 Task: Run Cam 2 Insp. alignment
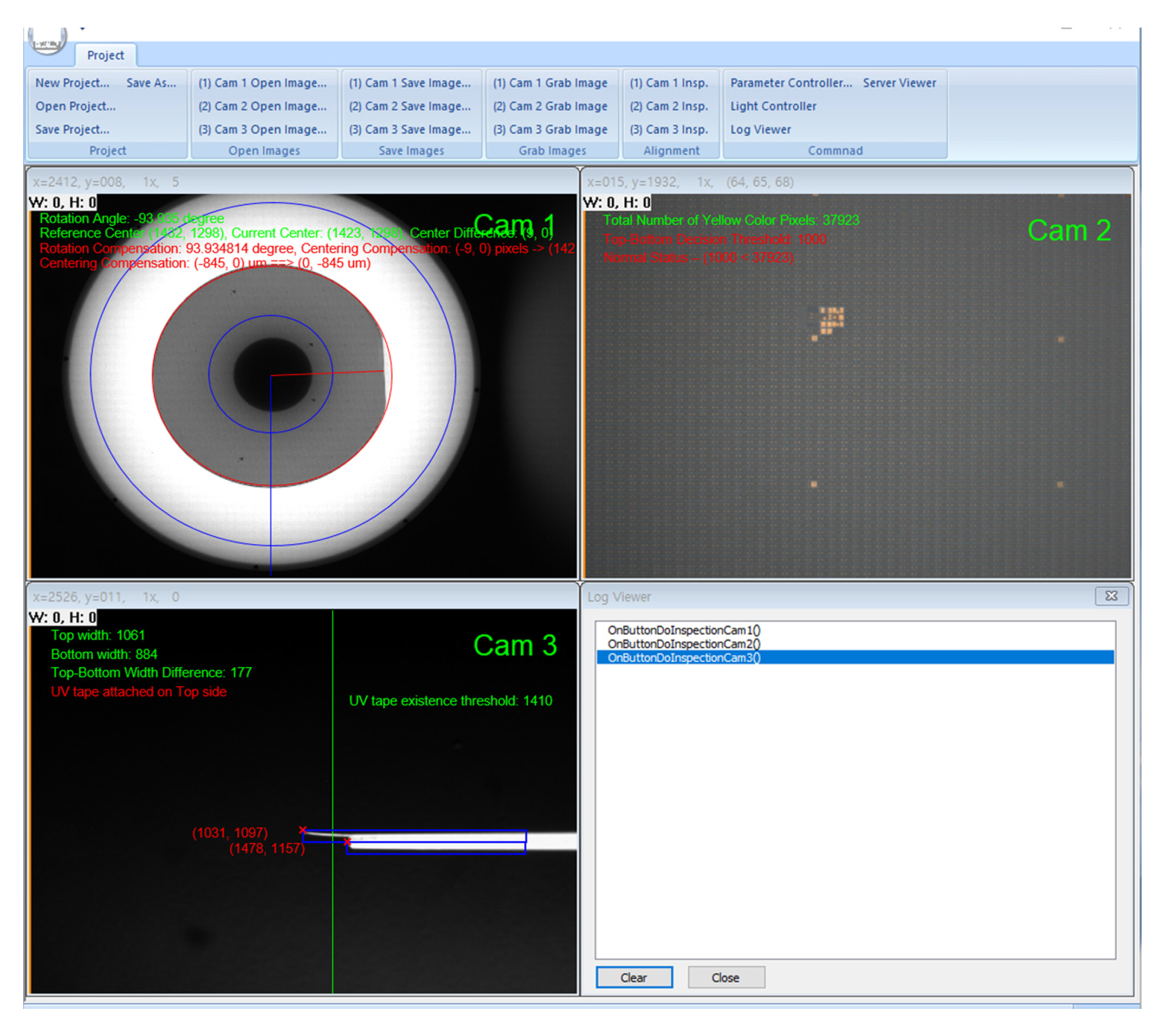(669, 106)
